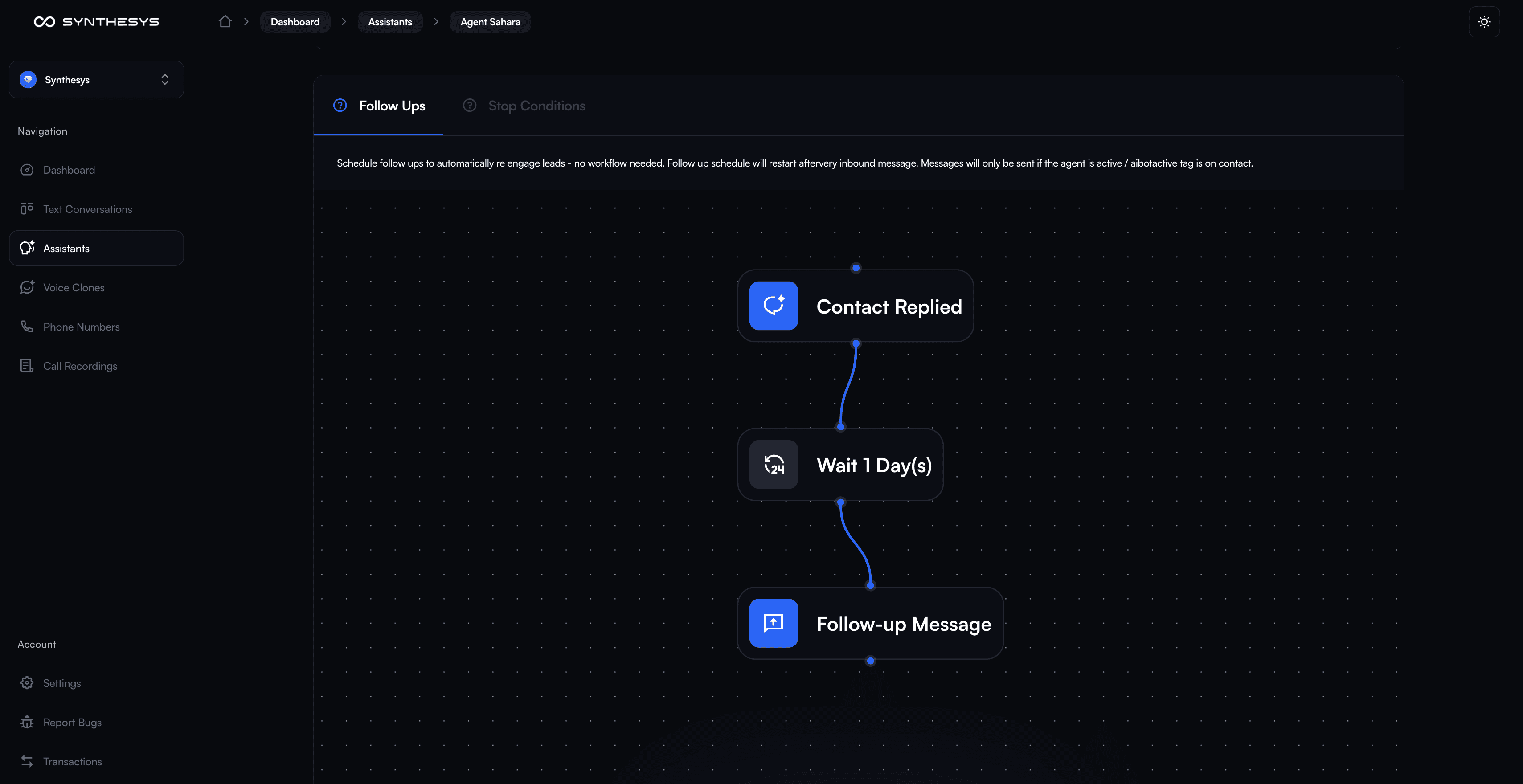This screenshot has width=1523, height=784.
Task: Click the Contact Replied node icon
Action: tap(774, 306)
